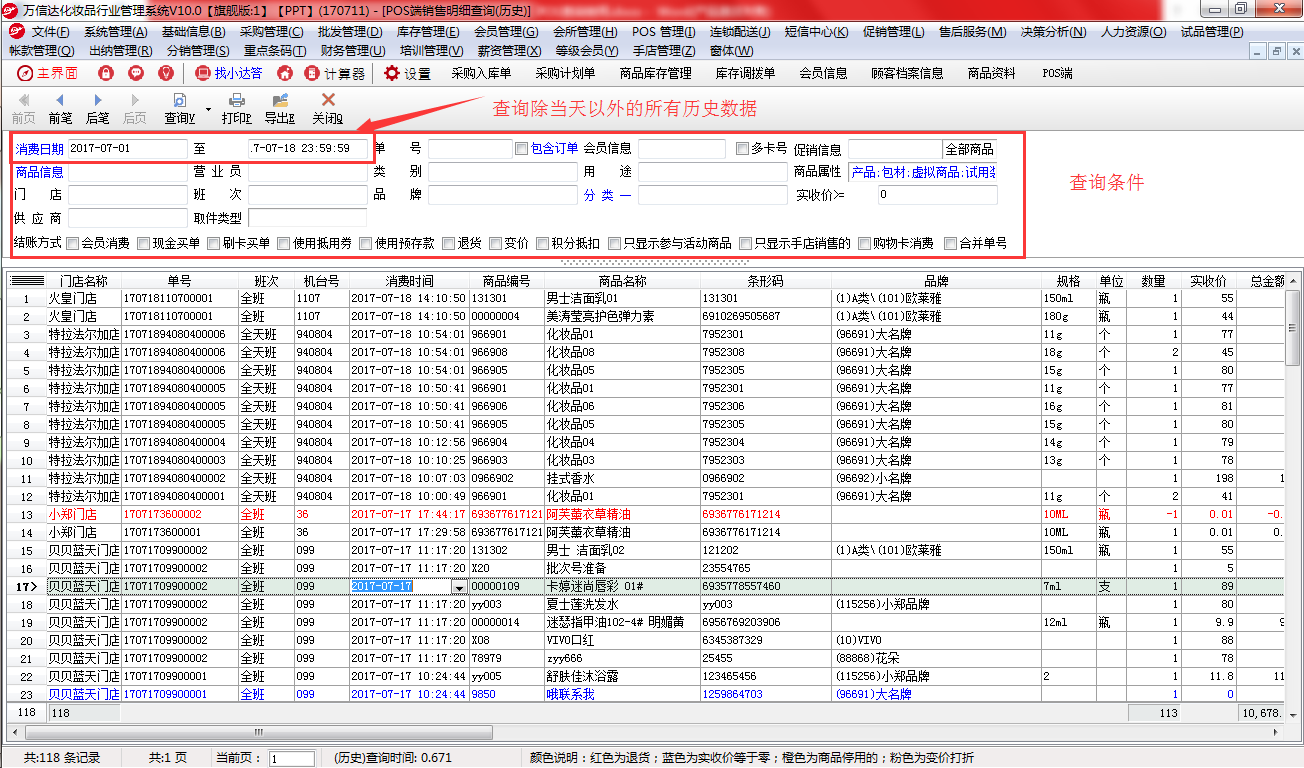
Task: Sort by the 商品名称 column header
Action: click(622, 281)
